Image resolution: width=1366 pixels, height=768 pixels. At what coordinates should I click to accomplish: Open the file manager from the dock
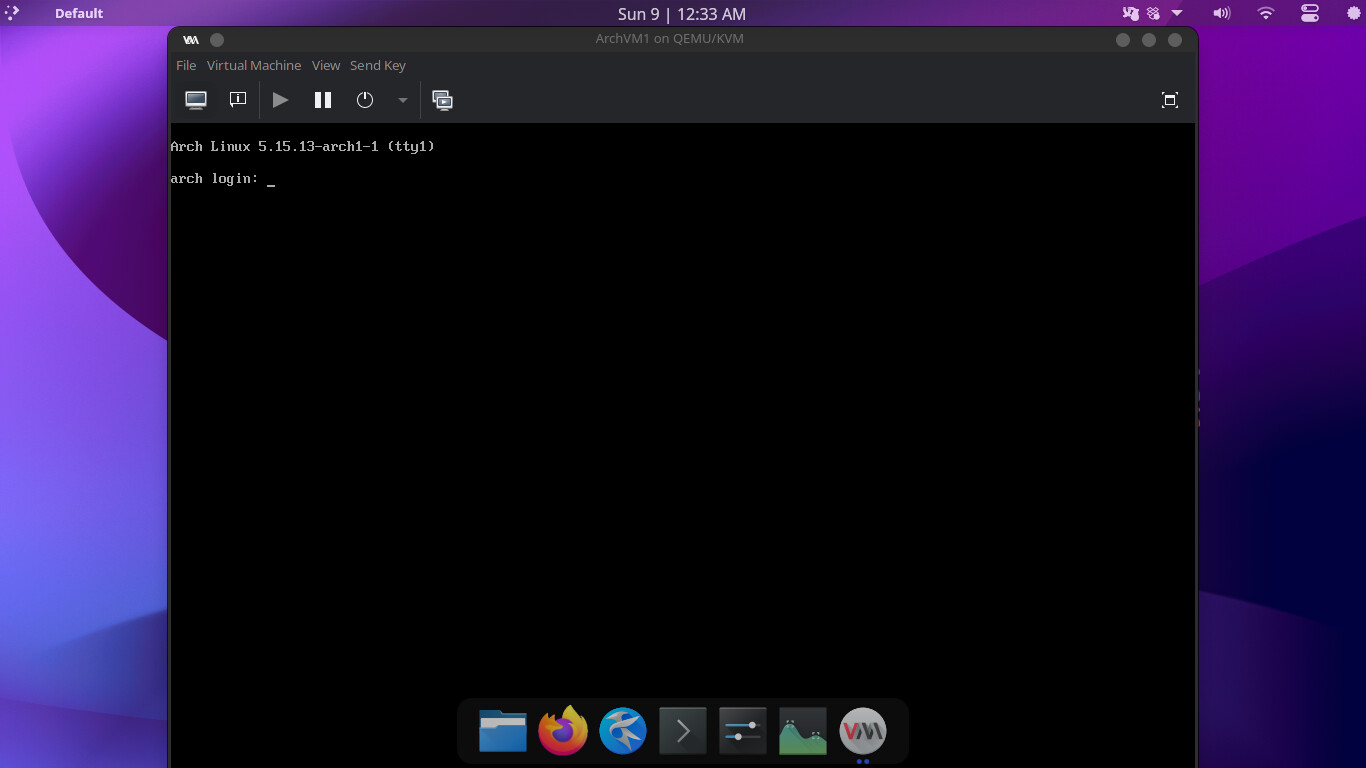click(503, 731)
